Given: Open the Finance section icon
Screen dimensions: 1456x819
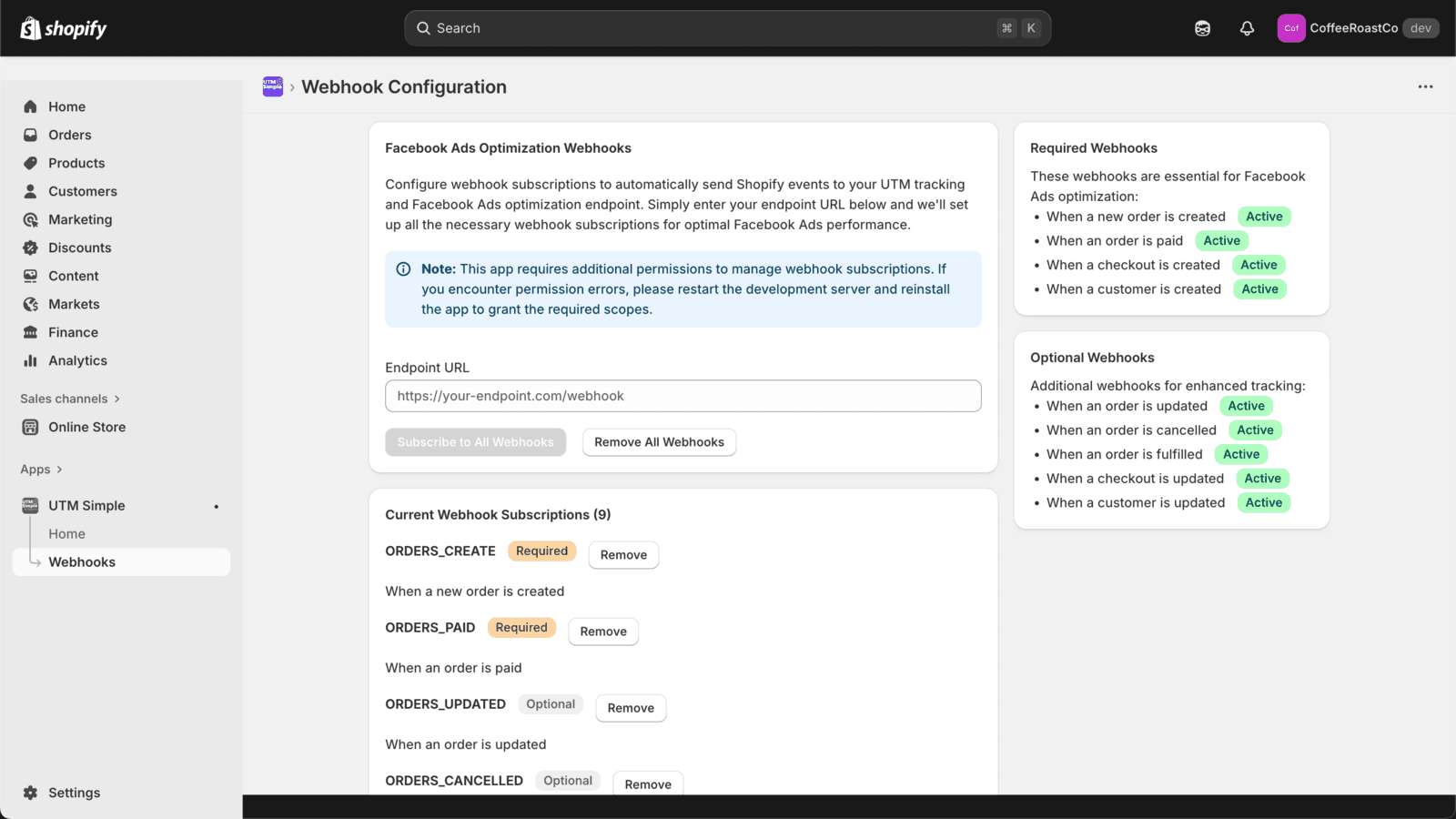Looking at the screenshot, I should (x=31, y=332).
